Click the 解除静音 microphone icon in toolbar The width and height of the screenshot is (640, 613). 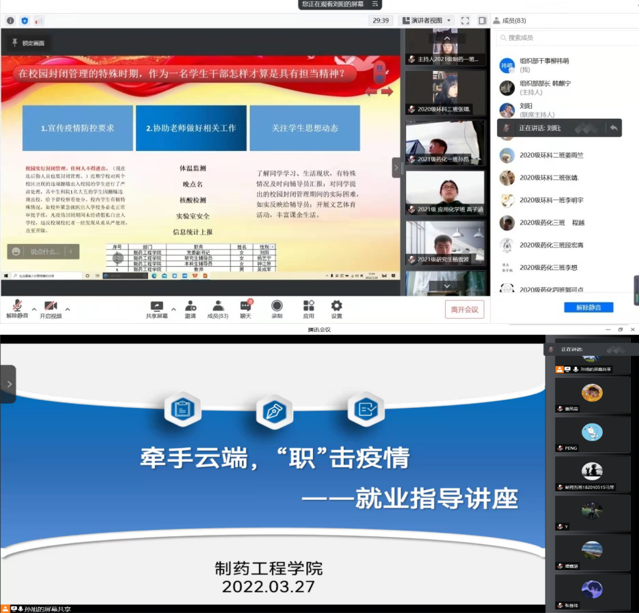point(17,305)
